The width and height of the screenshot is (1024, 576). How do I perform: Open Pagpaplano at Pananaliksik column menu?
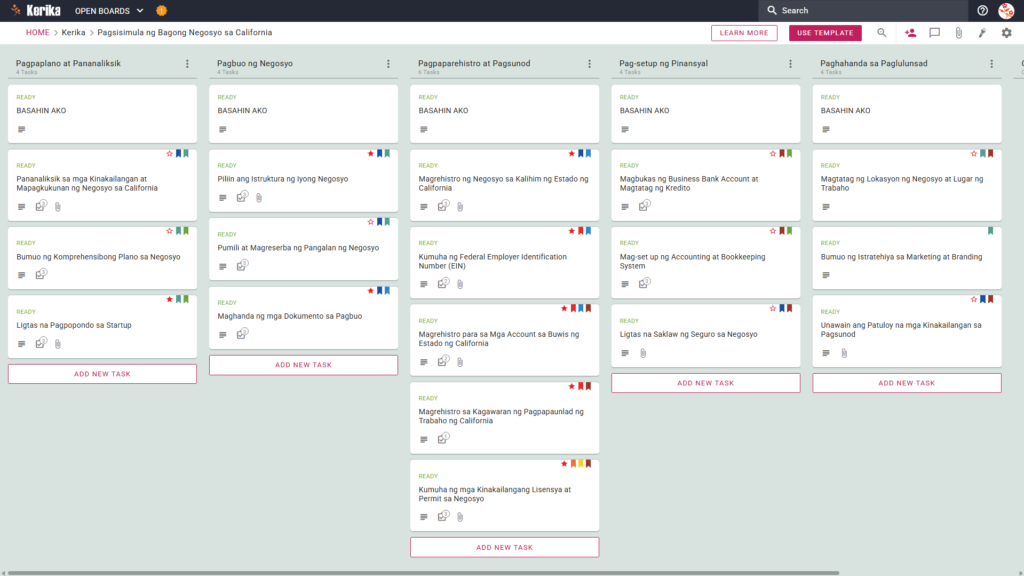click(x=187, y=64)
